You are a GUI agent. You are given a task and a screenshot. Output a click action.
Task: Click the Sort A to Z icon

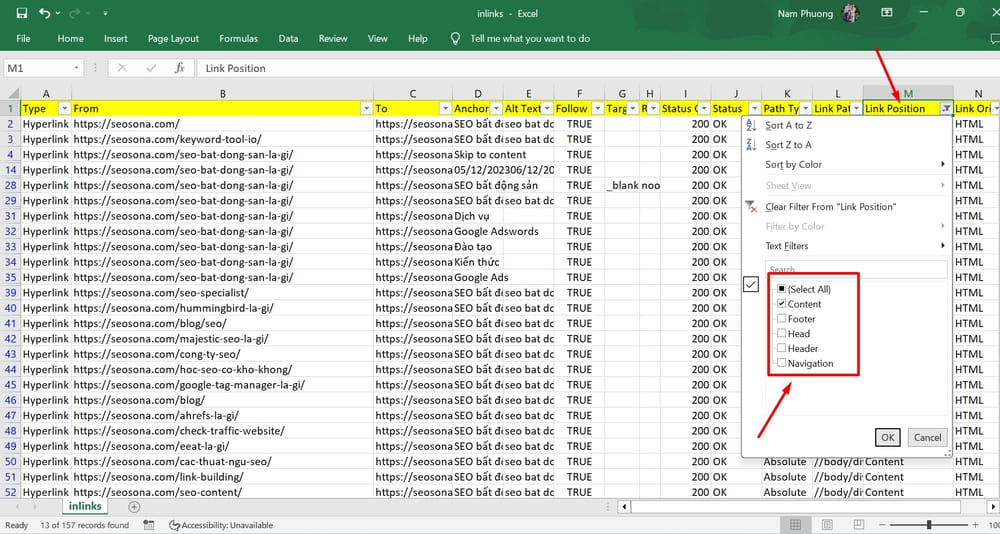coord(751,126)
